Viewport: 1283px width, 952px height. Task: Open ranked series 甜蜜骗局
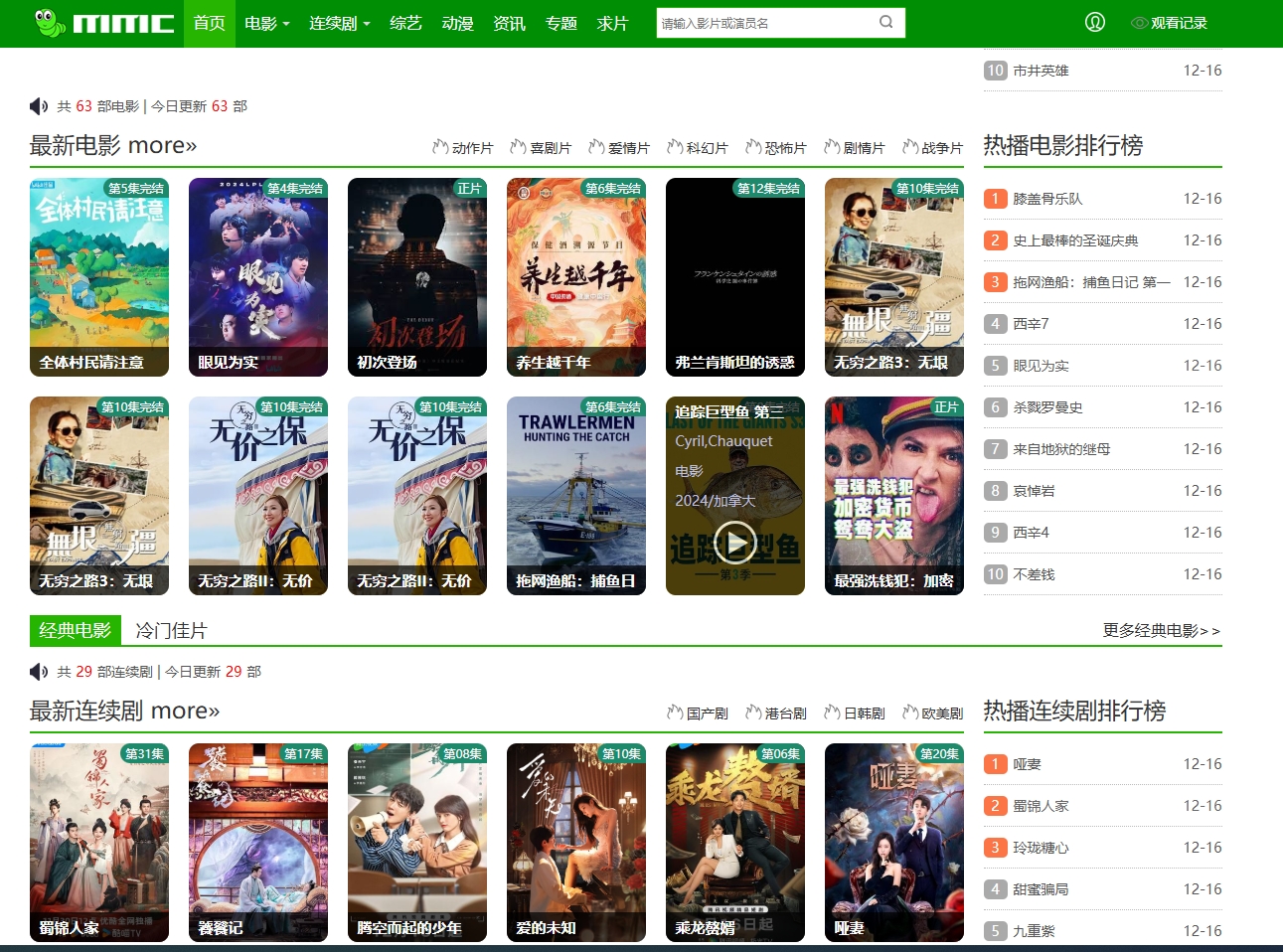coord(1042,889)
